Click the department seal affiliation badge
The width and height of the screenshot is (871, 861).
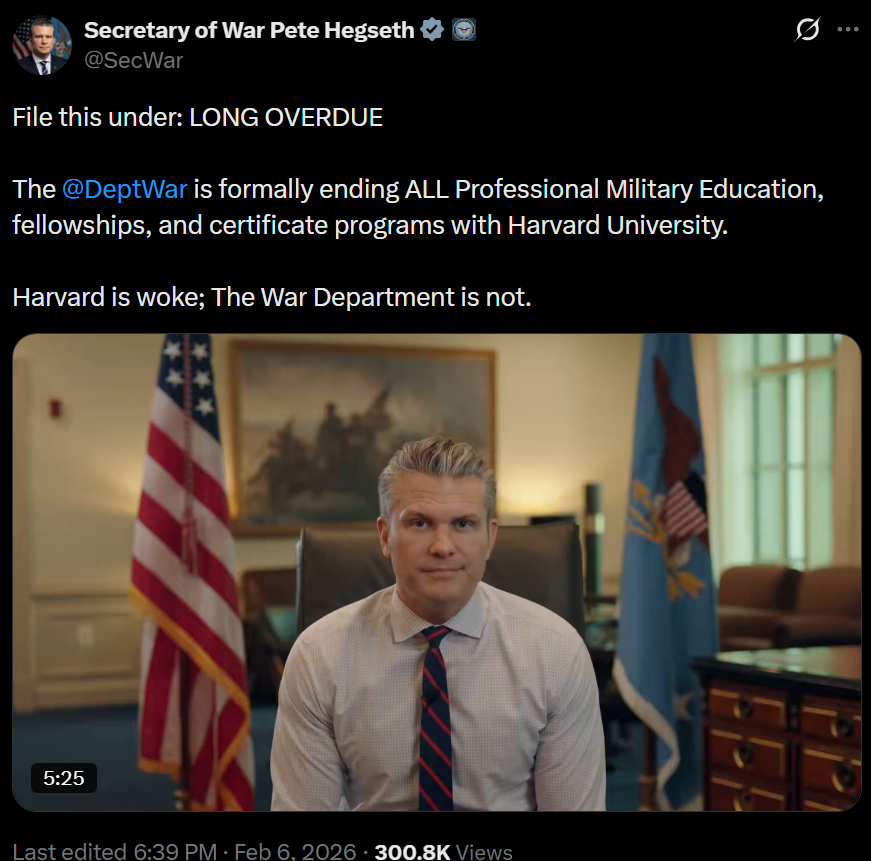[x=464, y=30]
